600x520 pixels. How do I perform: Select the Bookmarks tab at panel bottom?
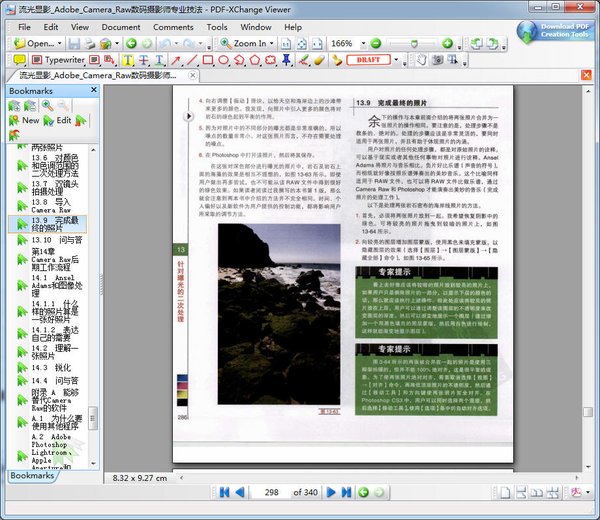[32, 476]
